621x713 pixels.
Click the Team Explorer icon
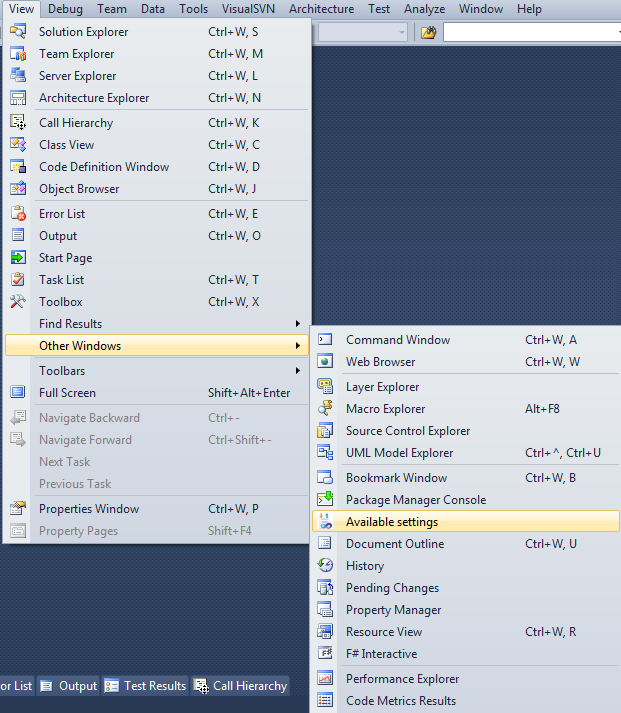click(x=18, y=54)
